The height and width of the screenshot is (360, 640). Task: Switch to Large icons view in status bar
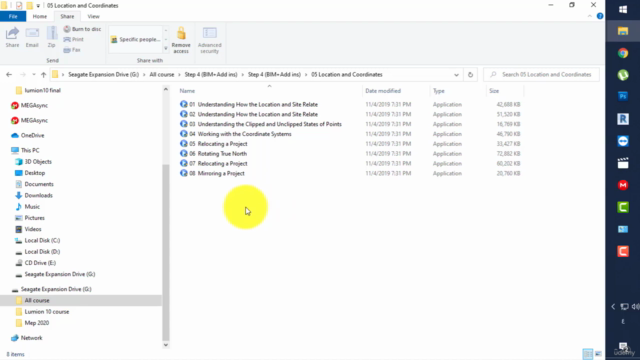click(598, 354)
